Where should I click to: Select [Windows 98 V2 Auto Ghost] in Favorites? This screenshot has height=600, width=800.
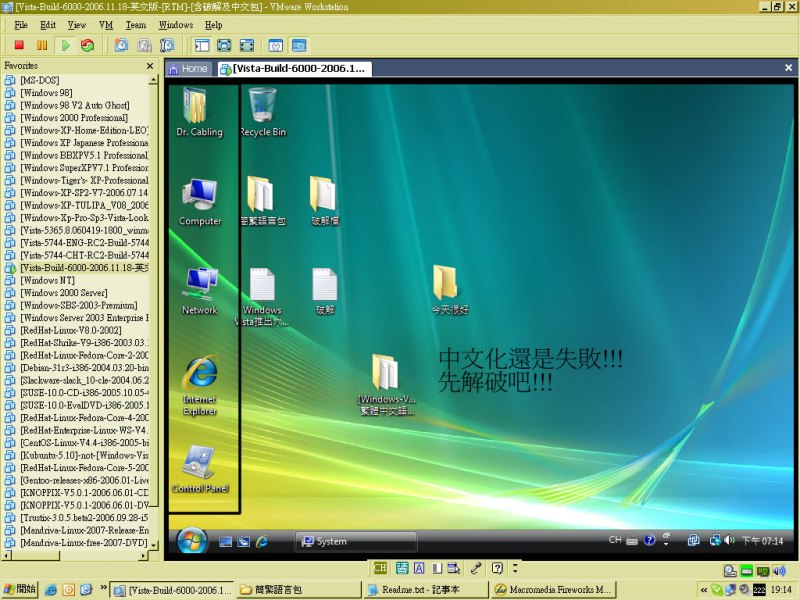pyautogui.click(x=74, y=106)
